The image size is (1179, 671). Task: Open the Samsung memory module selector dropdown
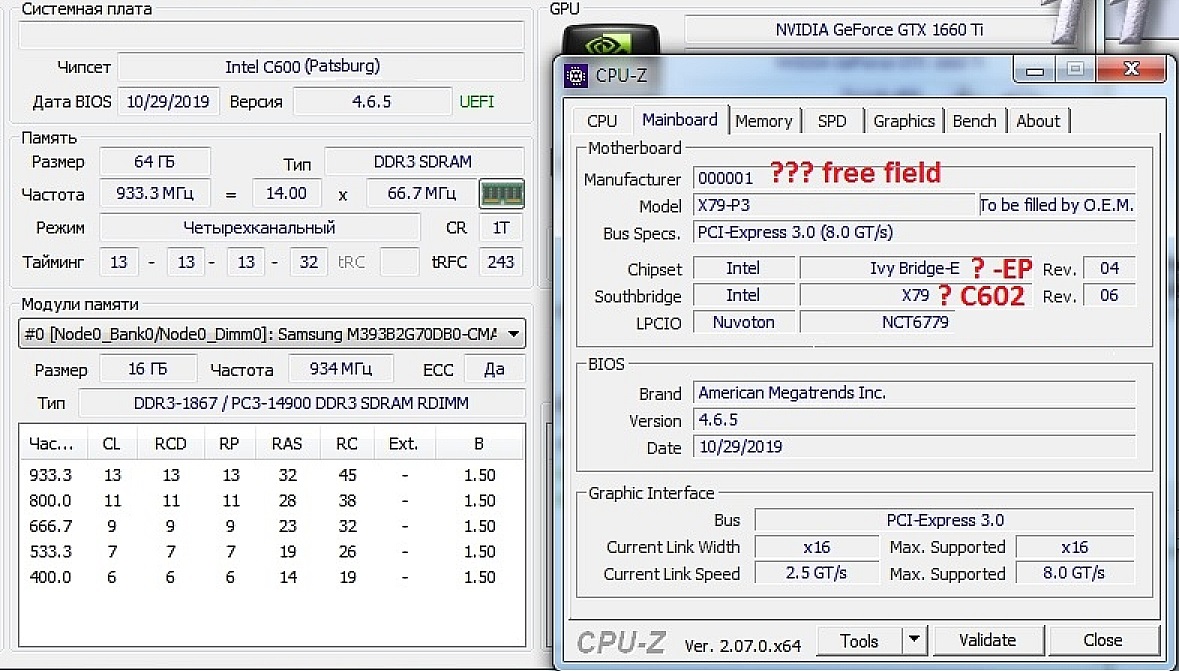[x=271, y=334]
